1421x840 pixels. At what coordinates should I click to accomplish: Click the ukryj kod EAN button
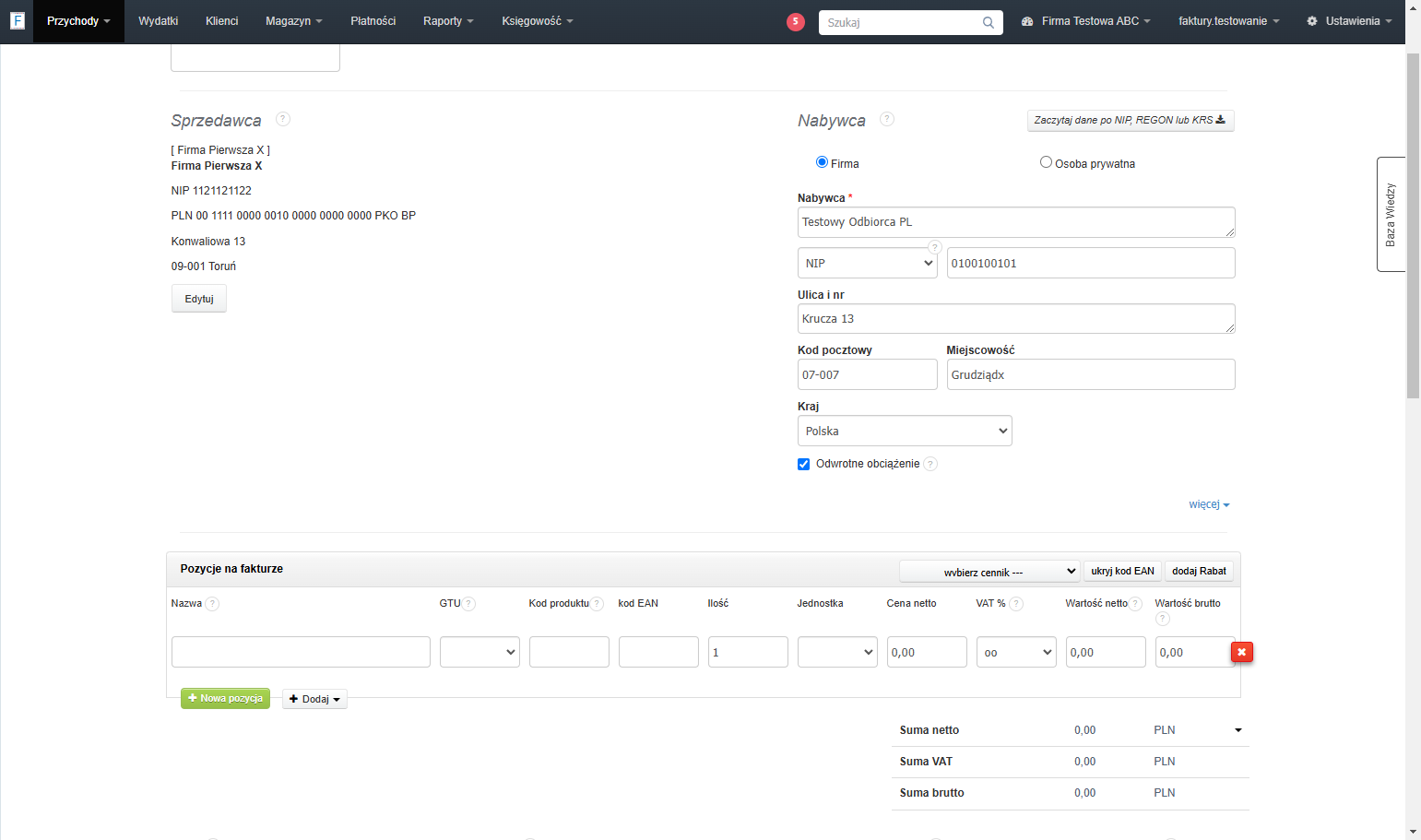1122,572
